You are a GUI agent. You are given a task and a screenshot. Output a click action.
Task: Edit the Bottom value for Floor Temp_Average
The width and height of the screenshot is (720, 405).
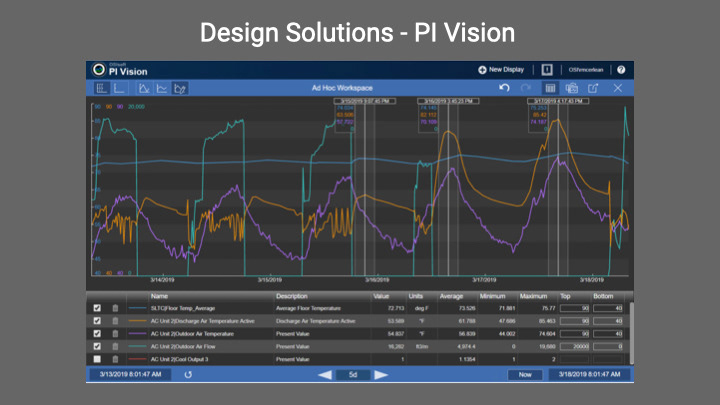point(608,308)
